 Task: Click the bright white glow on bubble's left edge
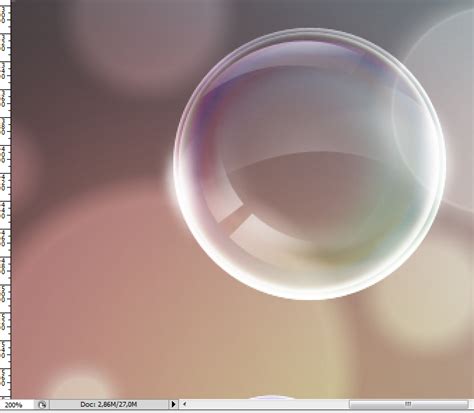(173, 182)
